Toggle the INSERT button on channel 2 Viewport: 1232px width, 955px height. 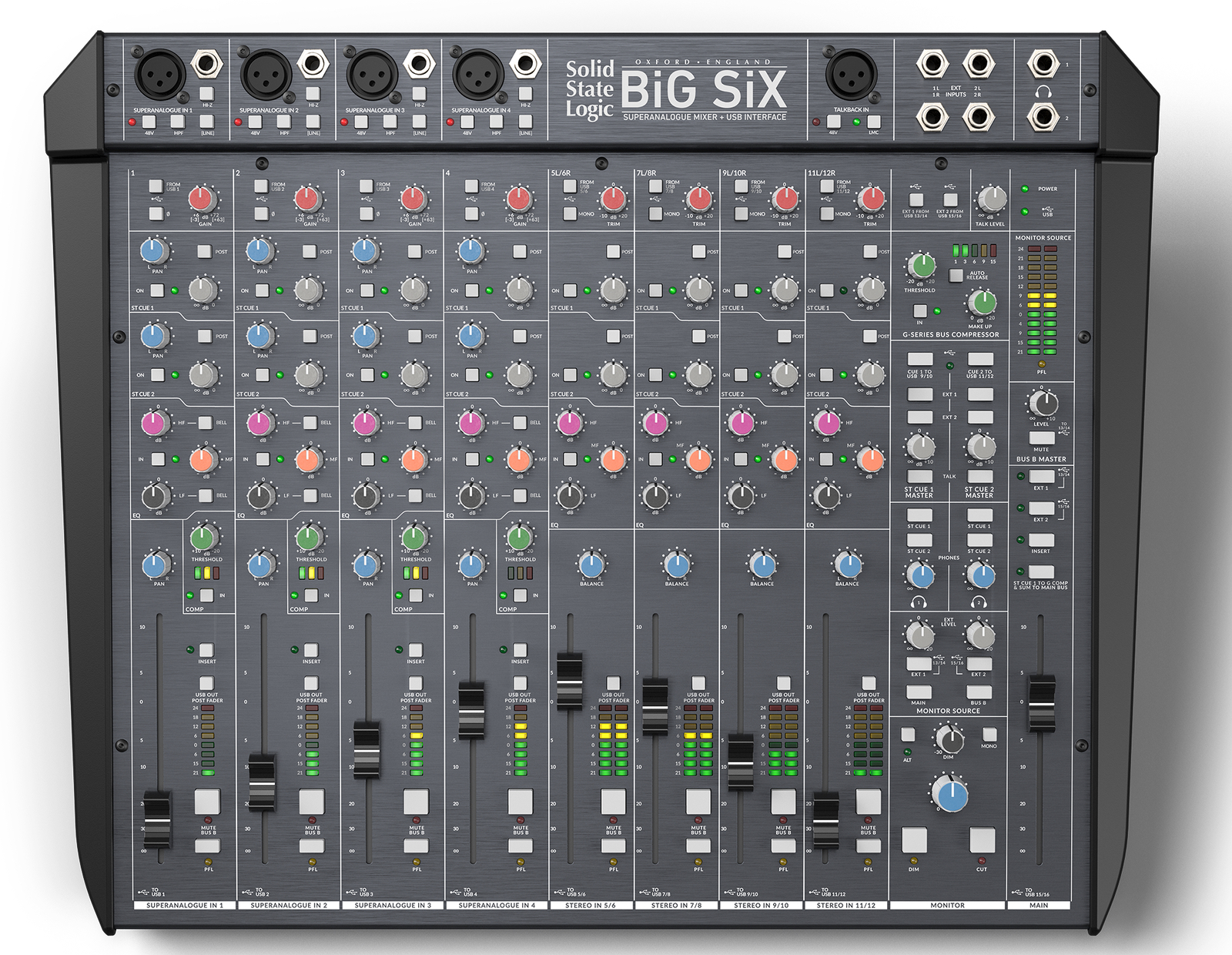click(x=311, y=650)
